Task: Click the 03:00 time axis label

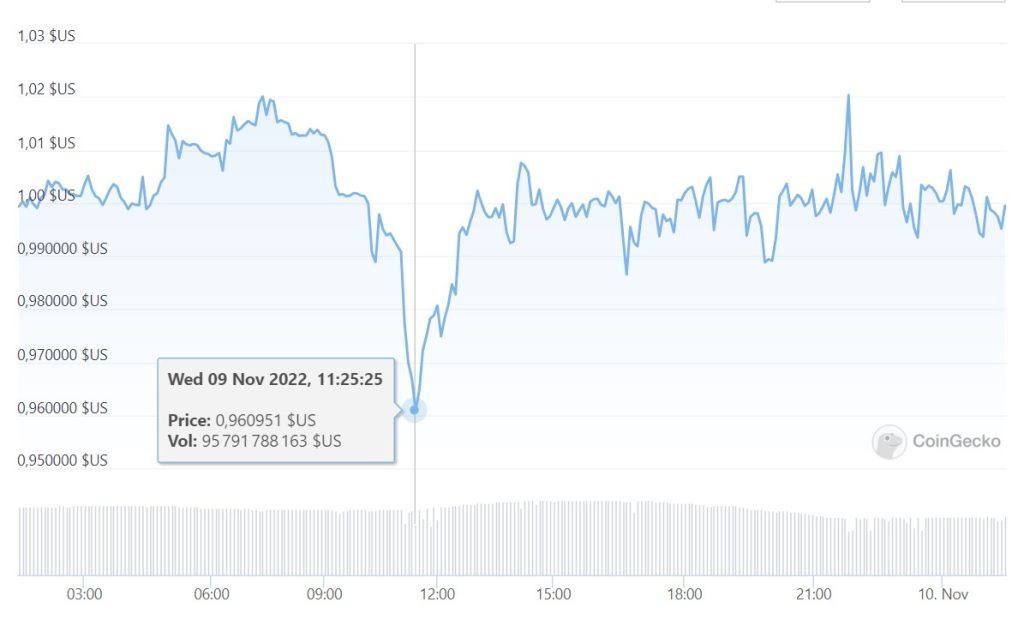Action: [83, 594]
